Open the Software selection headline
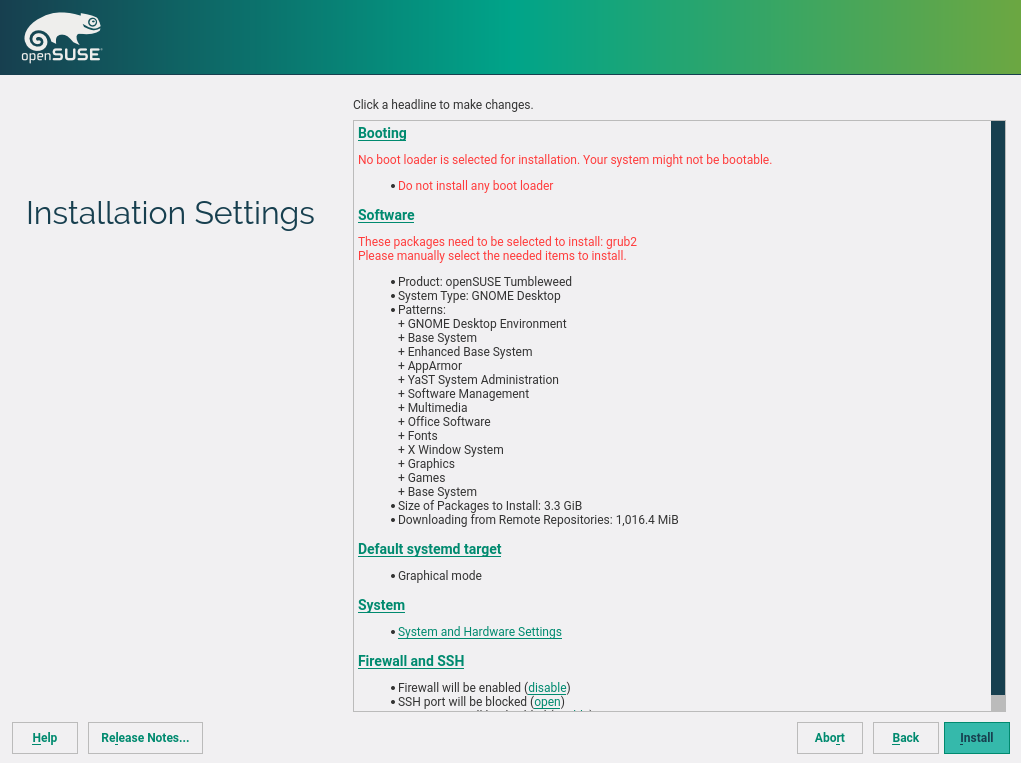The height and width of the screenshot is (763, 1021). tap(386, 215)
